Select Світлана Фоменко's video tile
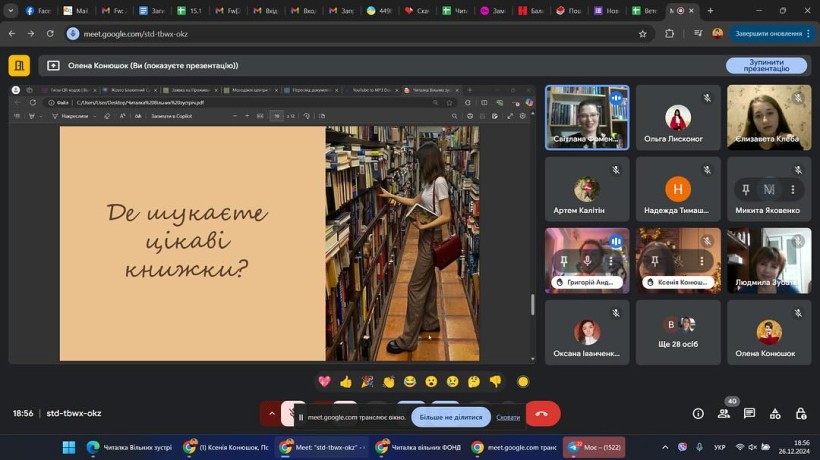This screenshot has height=460, width=820. [x=587, y=118]
